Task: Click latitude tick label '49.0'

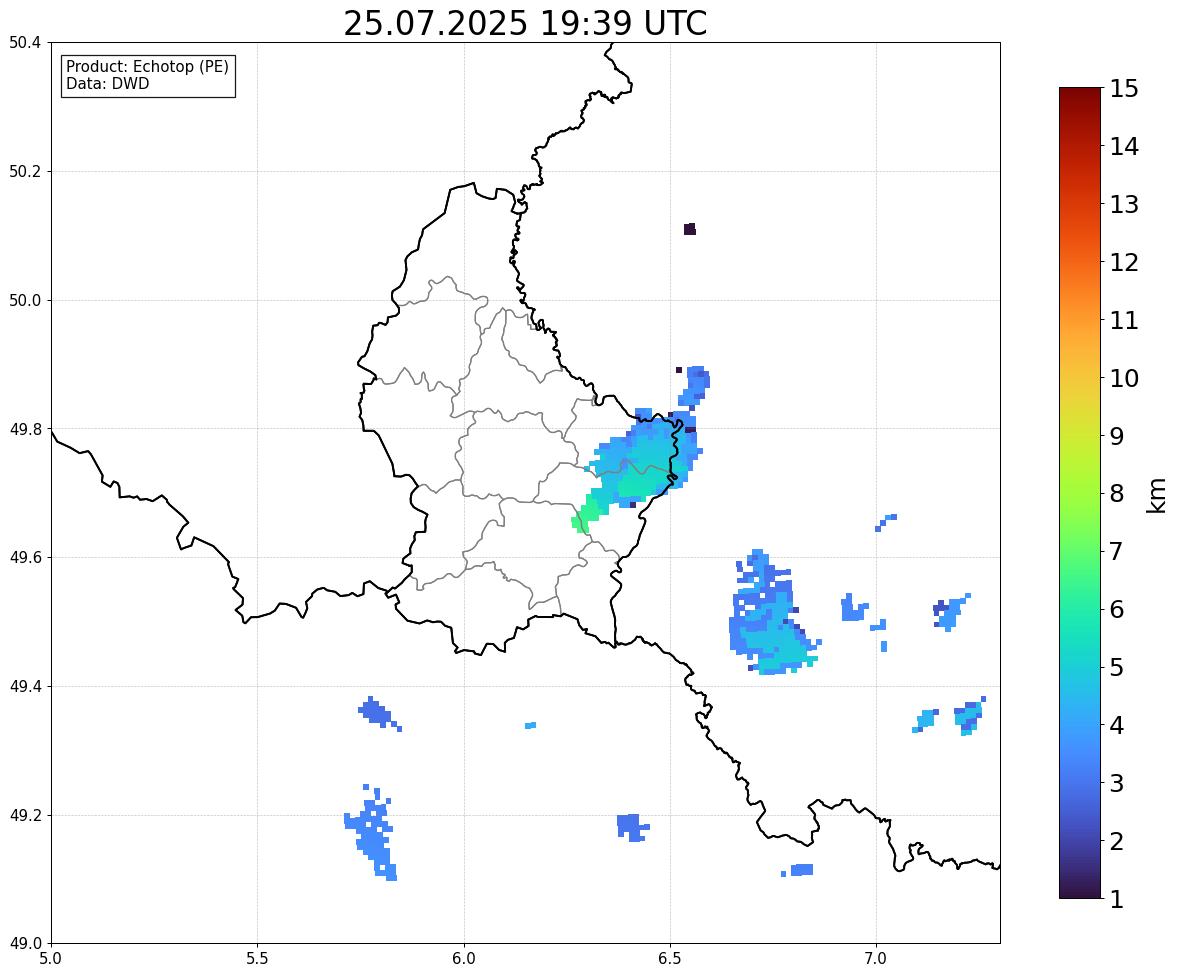Action: (x=26, y=944)
